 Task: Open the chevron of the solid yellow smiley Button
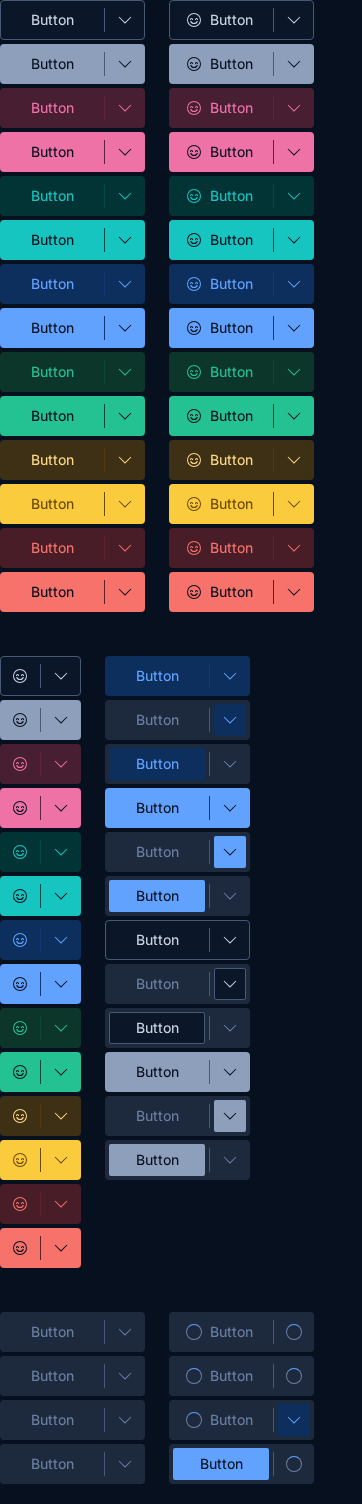(x=294, y=504)
